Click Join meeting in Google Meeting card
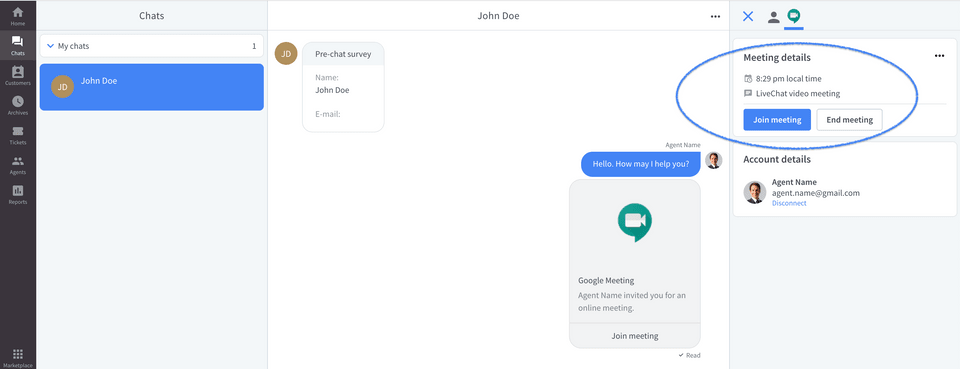 pyautogui.click(x=635, y=336)
